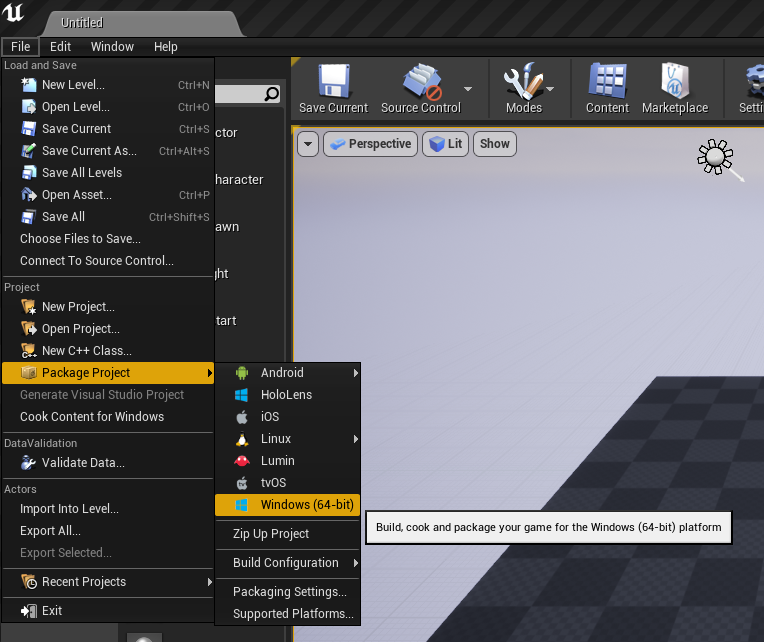Image resolution: width=764 pixels, height=642 pixels.
Task: Click the Lumin red platform icon
Action: (x=242, y=461)
